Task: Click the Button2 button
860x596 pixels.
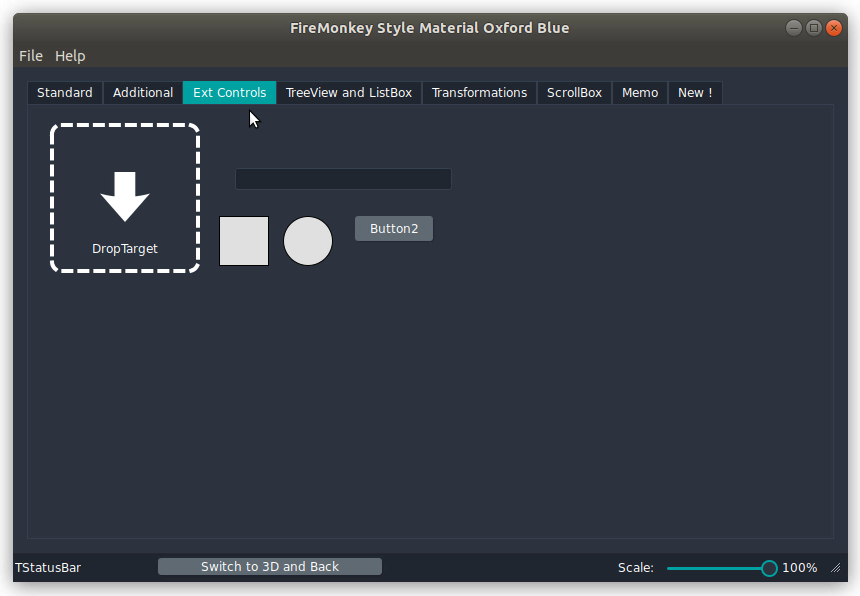Action: [394, 229]
